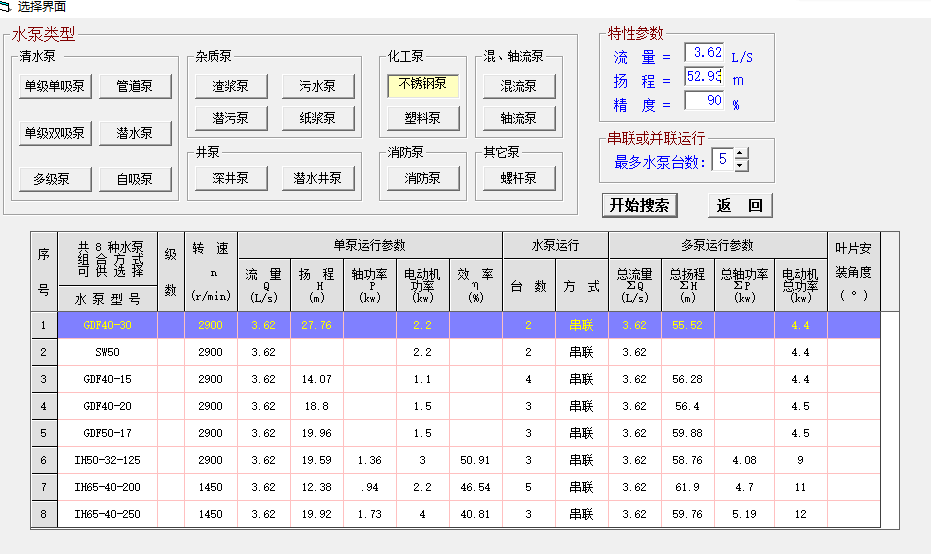Select the SW50 pump model row
931x554 pixels.
tap(107, 352)
